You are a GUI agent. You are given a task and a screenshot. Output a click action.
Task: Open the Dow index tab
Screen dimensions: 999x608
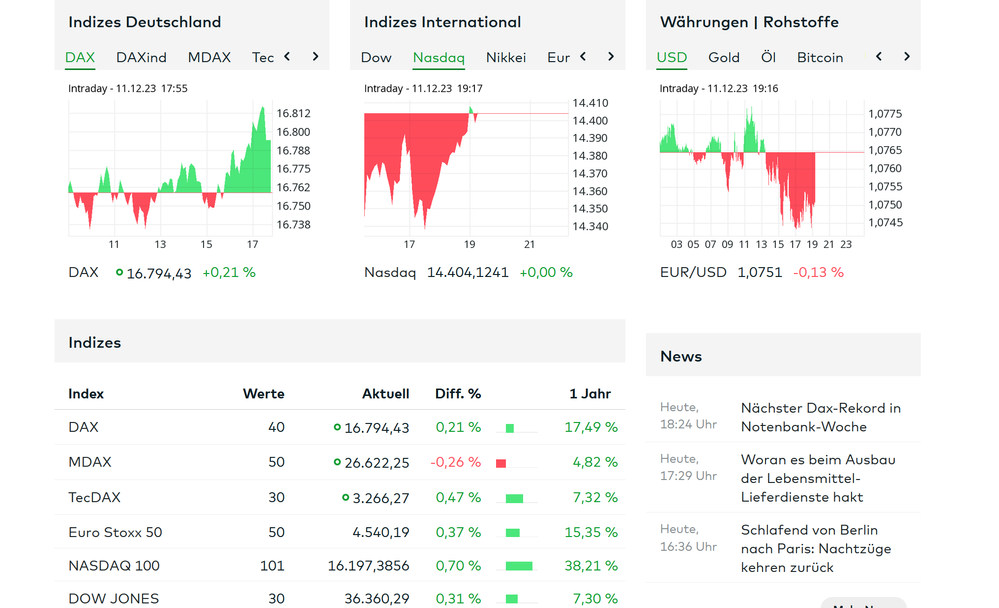(376, 57)
